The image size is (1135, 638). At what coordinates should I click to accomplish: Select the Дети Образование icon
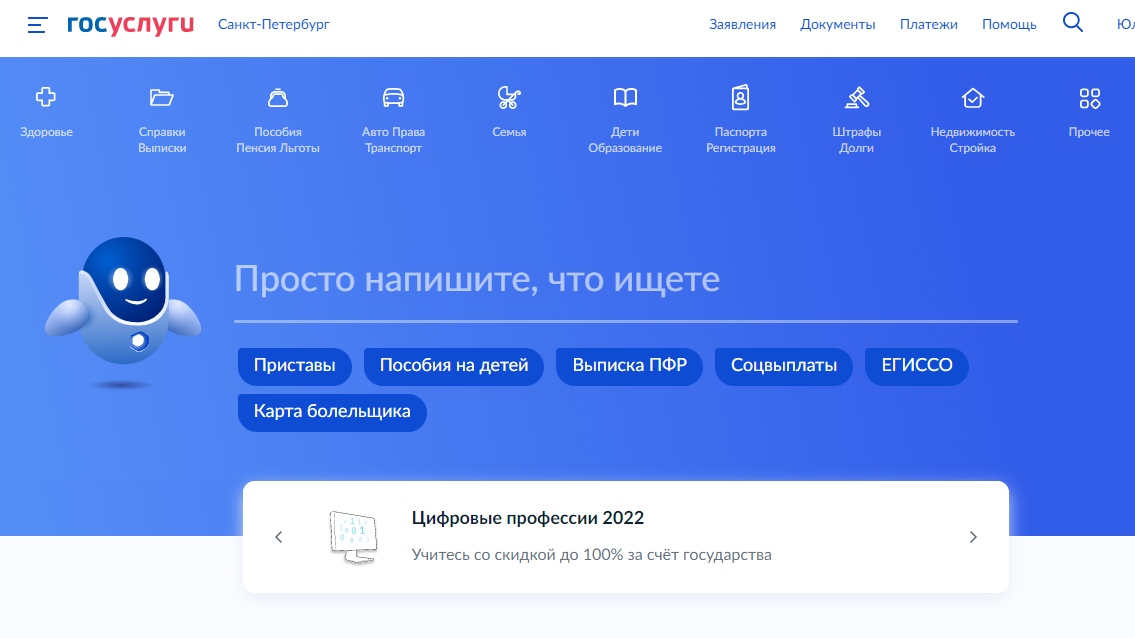click(624, 110)
